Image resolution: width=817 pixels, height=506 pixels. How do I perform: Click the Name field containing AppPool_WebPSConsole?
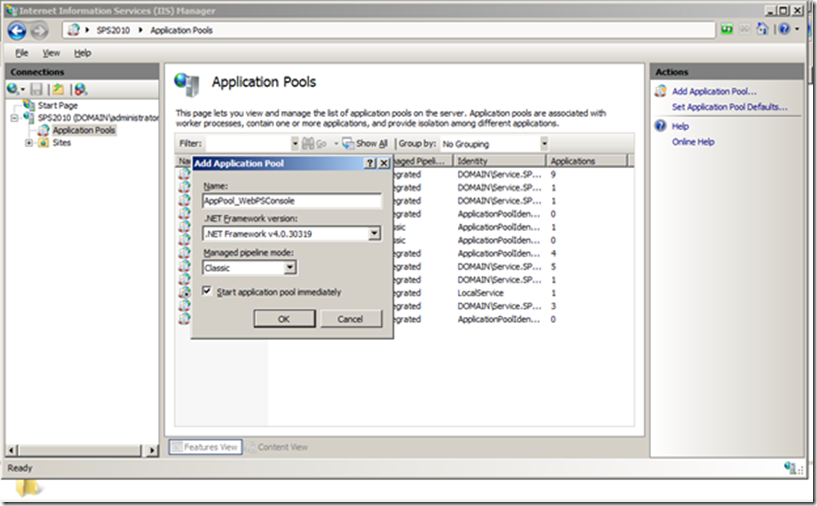click(x=292, y=201)
